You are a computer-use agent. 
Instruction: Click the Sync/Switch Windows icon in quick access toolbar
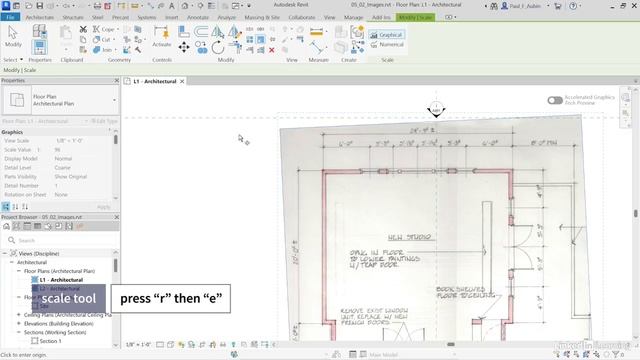pyautogui.click(x=236, y=6)
